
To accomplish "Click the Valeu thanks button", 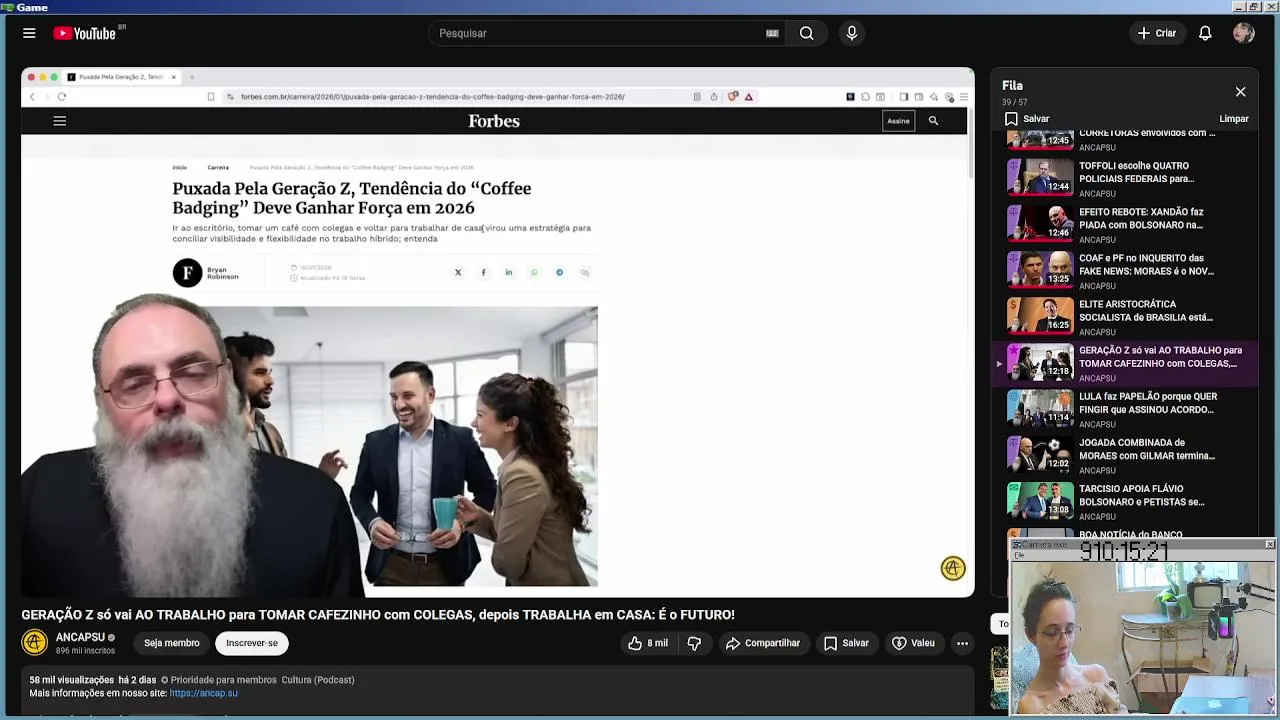I will click(x=913, y=643).
